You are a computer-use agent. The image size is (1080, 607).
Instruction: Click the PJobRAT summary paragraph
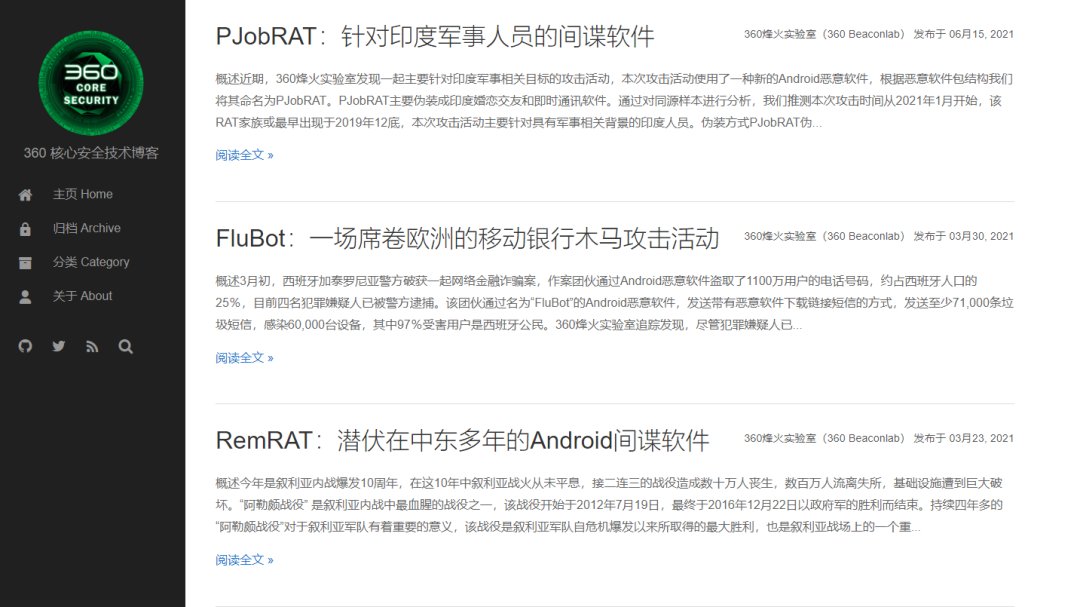click(x=614, y=101)
